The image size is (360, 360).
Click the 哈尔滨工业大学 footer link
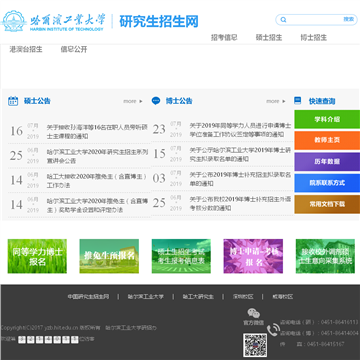click(x=146, y=296)
